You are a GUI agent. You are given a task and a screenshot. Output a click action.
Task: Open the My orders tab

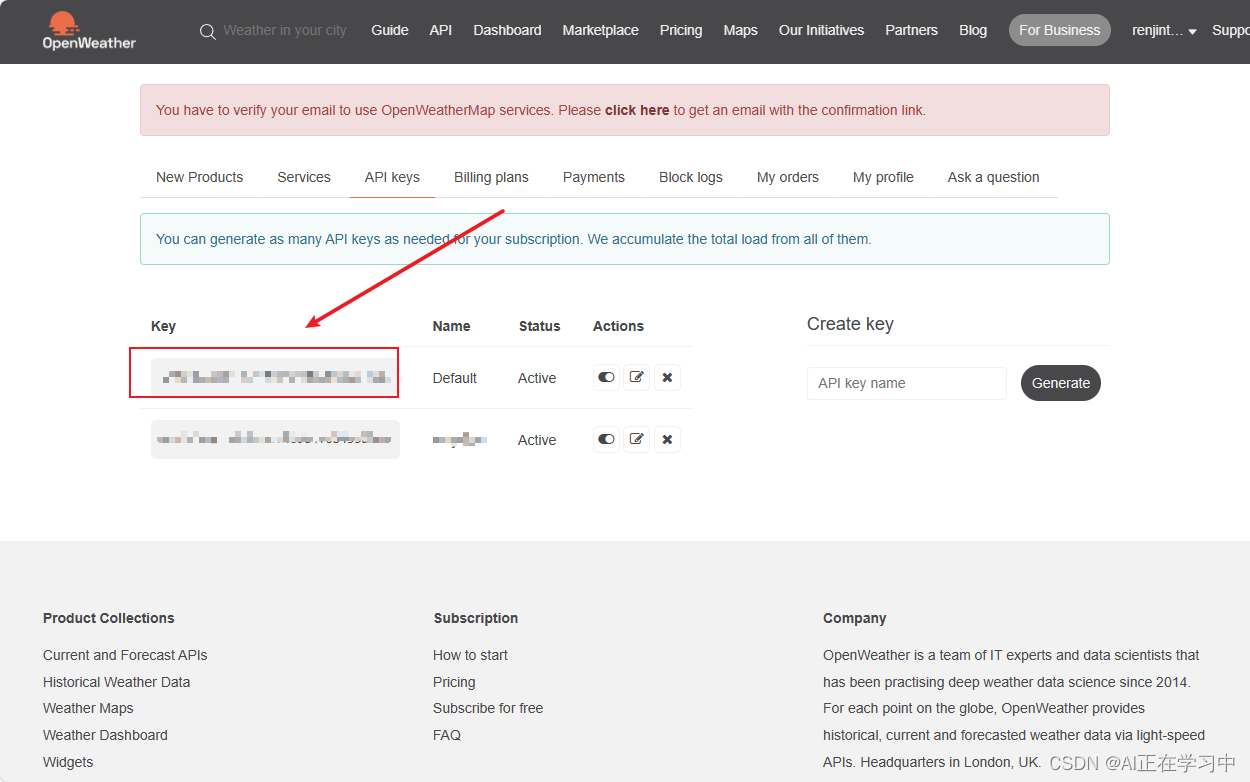788,177
